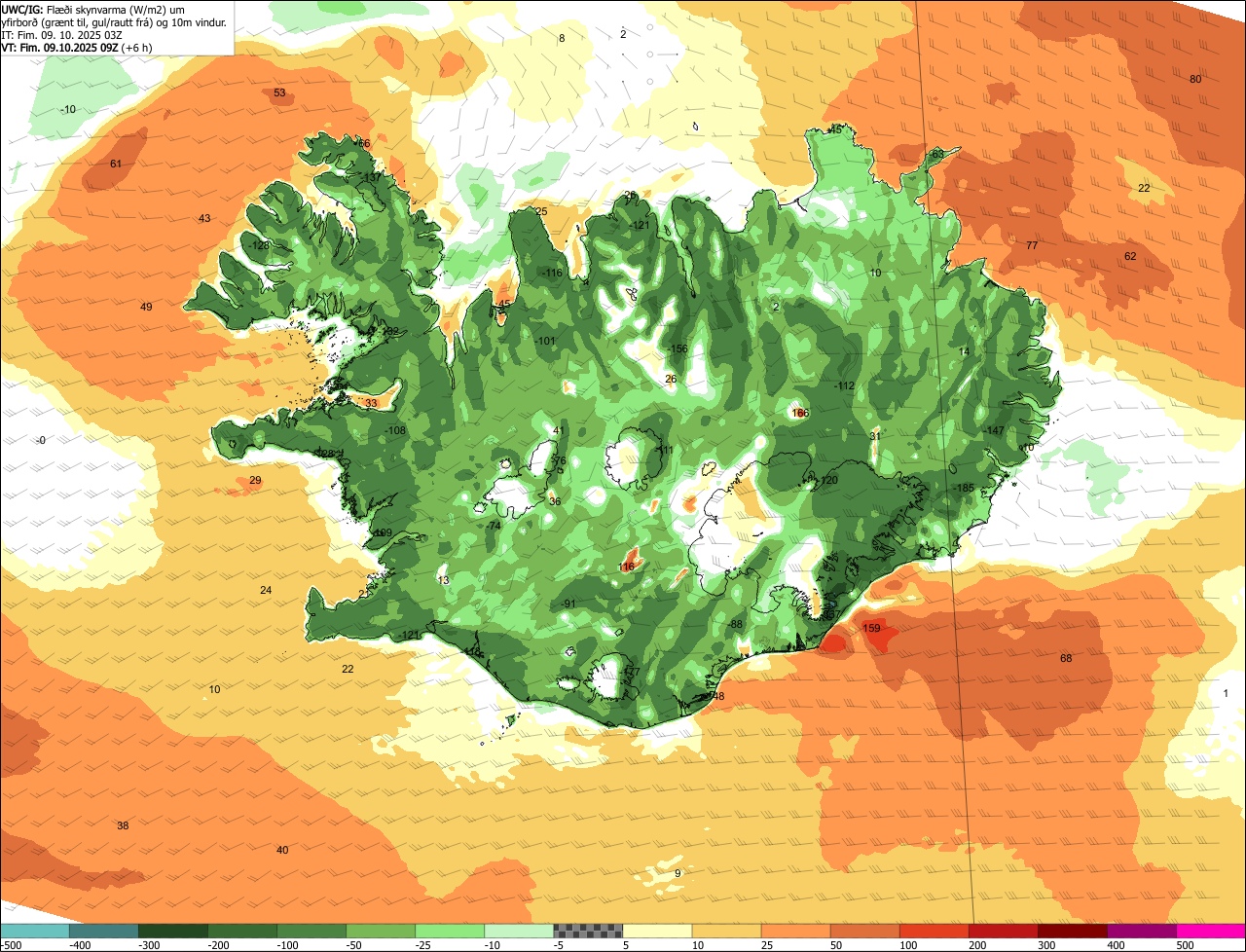The image size is (1246, 952).
Task: Click the map value '14' in east Iceland
Action: [965, 351]
